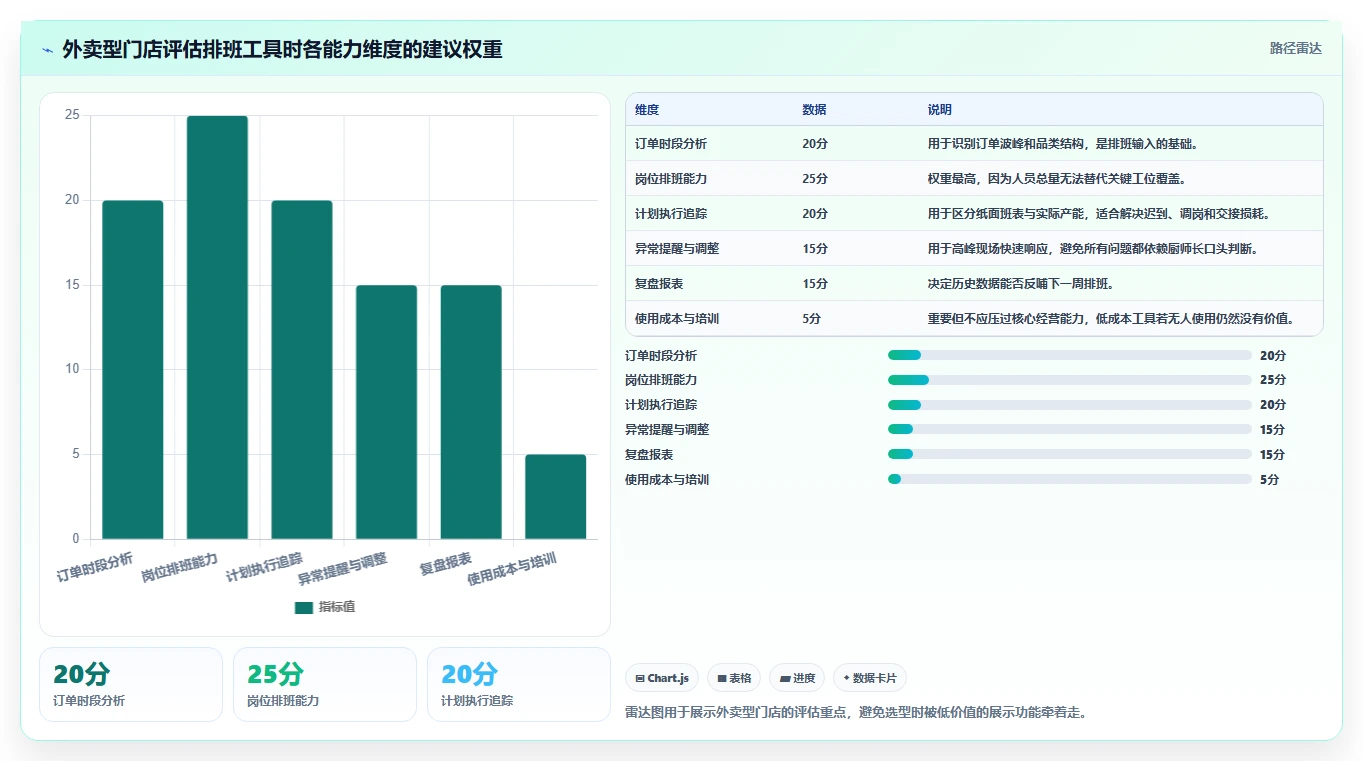Click the 计划执行追踪 progress bar
1363x761 pixels.
1070,405
